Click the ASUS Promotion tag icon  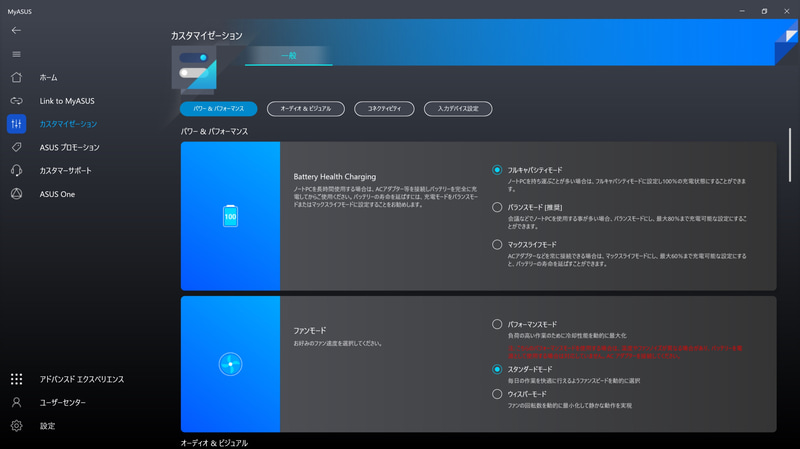[x=16, y=147]
